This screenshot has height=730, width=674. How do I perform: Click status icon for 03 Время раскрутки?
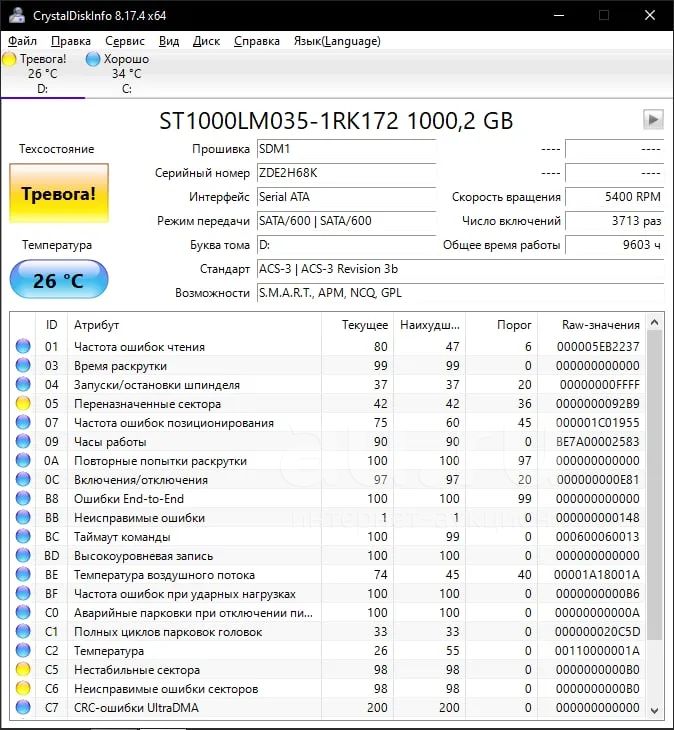tap(23, 365)
